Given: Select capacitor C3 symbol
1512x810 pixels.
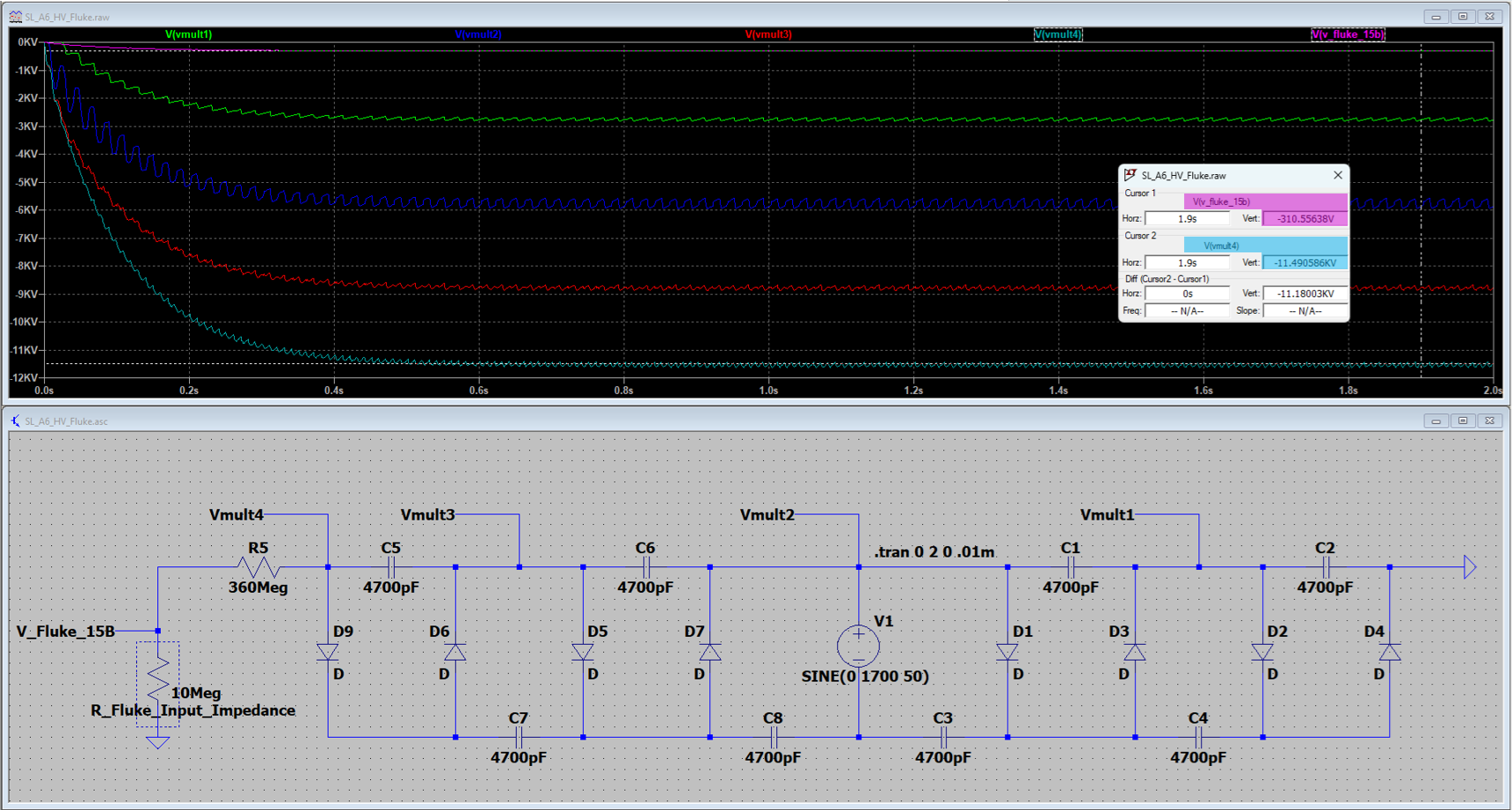Looking at the screenshot, I should point(943,737).
